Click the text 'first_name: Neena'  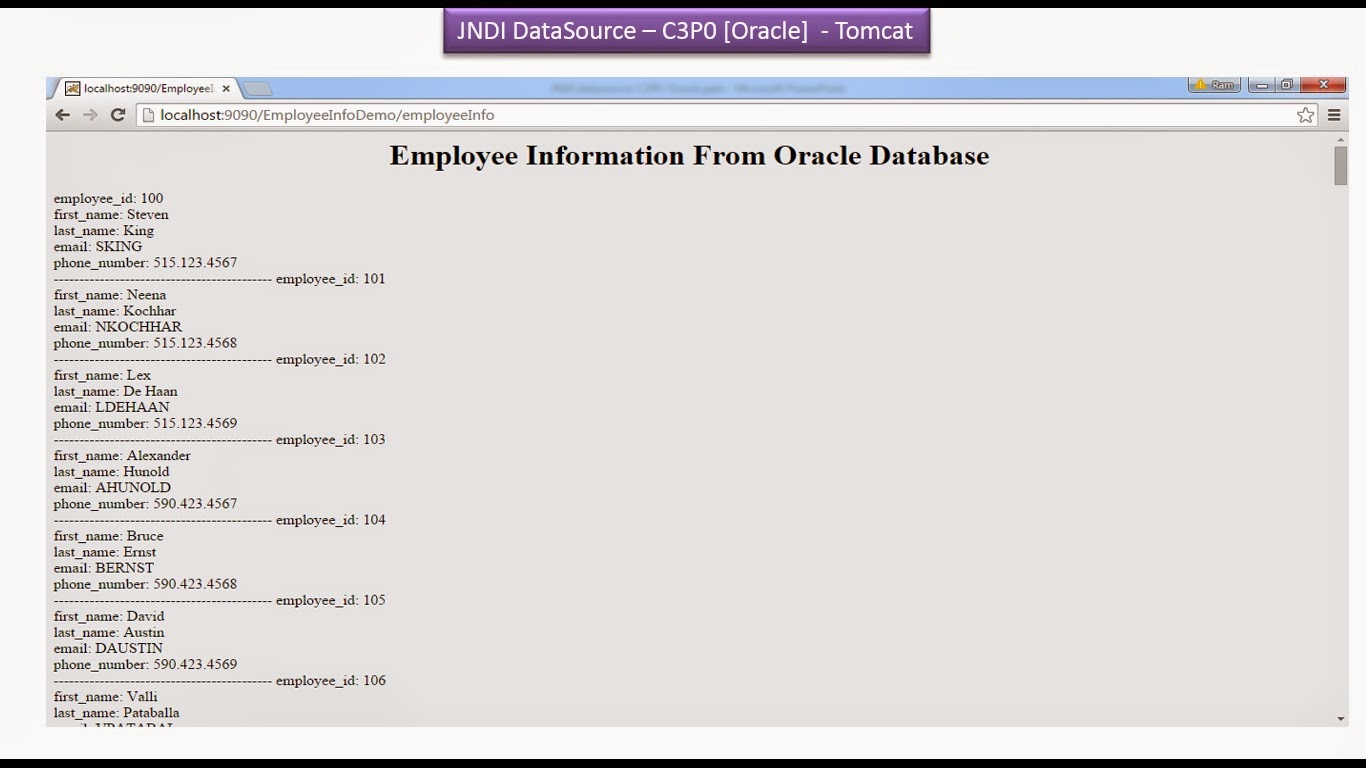pyautogui.click(x=110, y=294)
